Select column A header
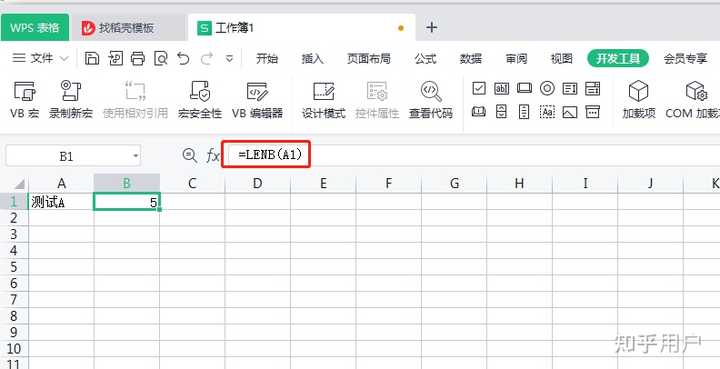The image size is (720, 369). coord(61,184)
